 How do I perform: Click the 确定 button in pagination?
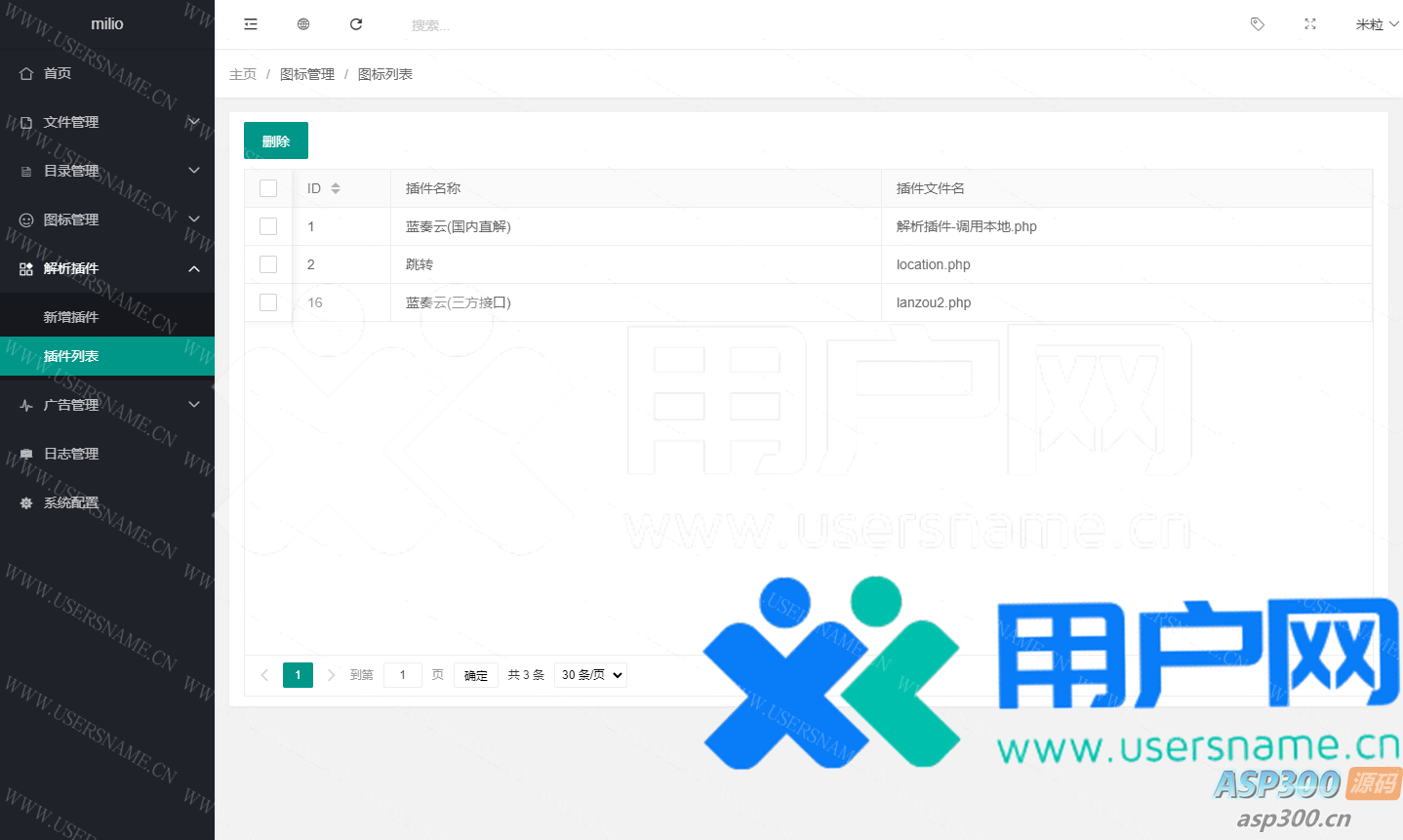click(476, 675)
